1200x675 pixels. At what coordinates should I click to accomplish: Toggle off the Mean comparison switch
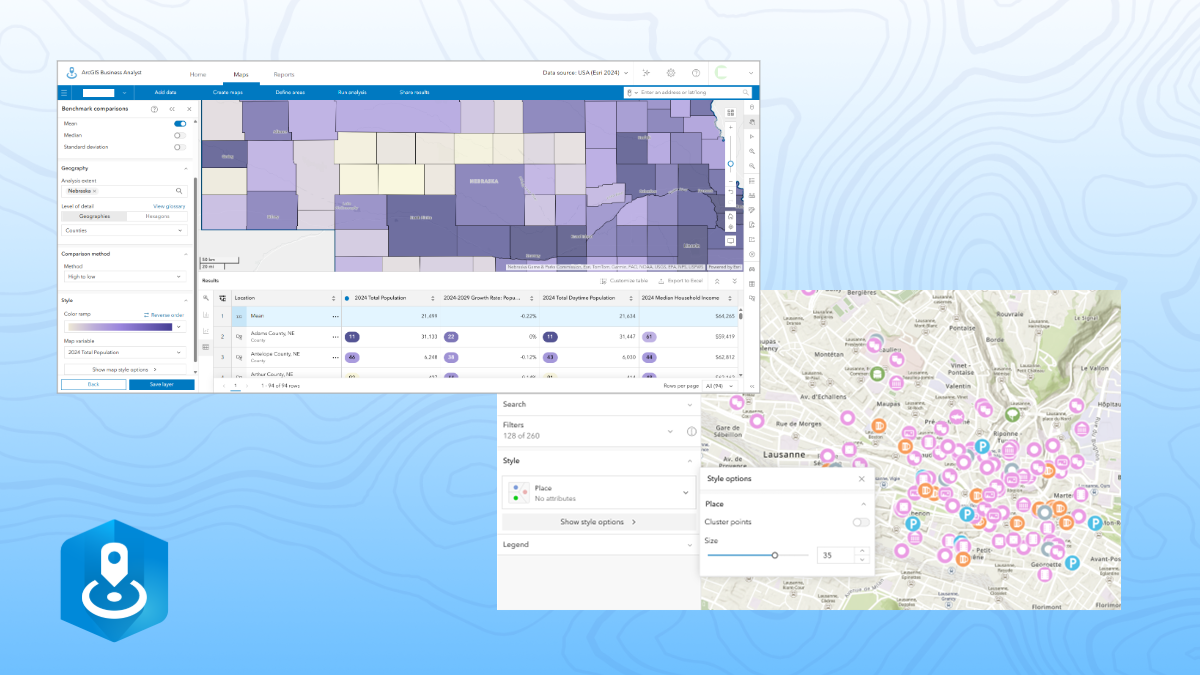[180, 123]
